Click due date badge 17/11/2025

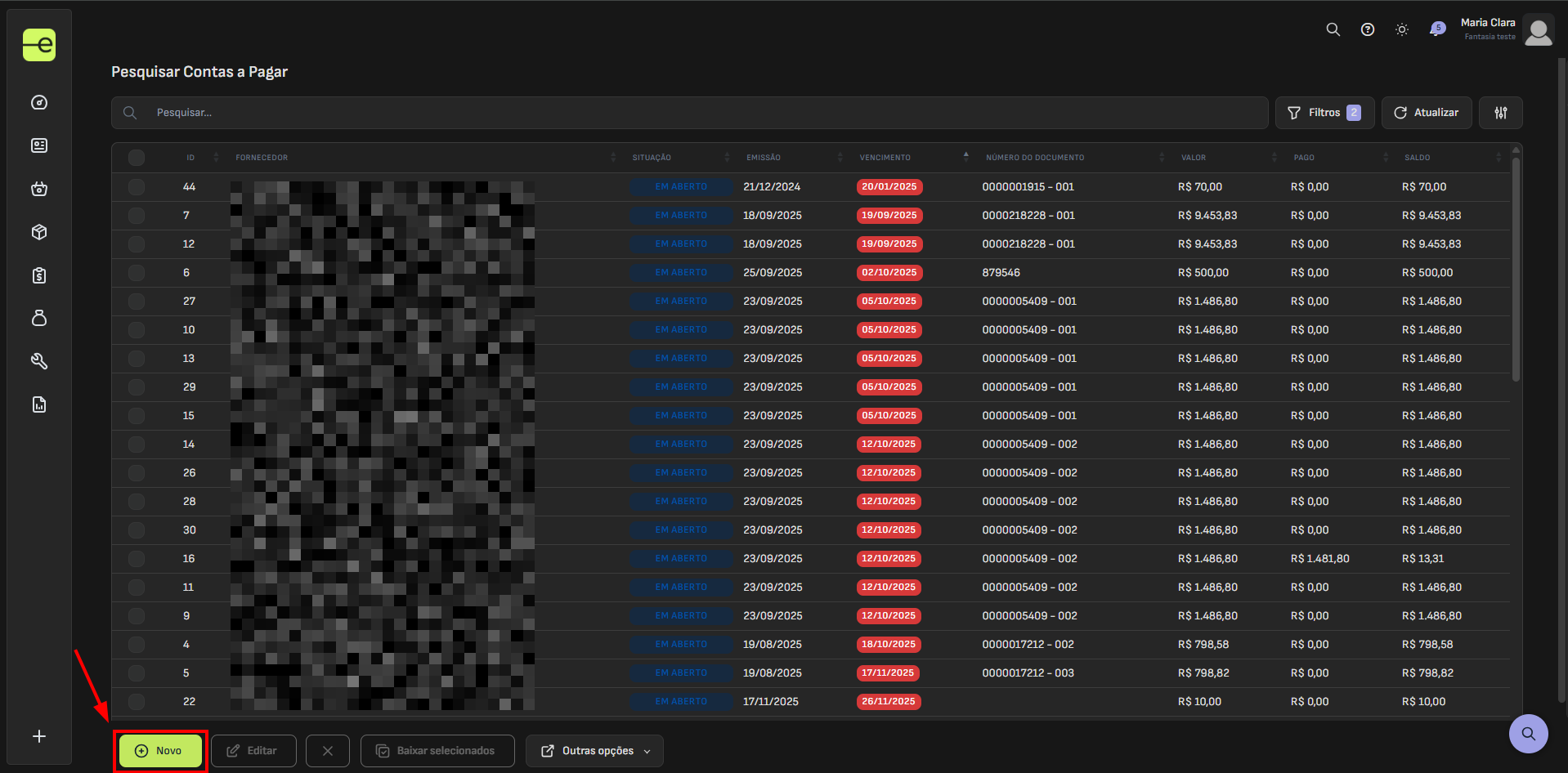(888, 673)
